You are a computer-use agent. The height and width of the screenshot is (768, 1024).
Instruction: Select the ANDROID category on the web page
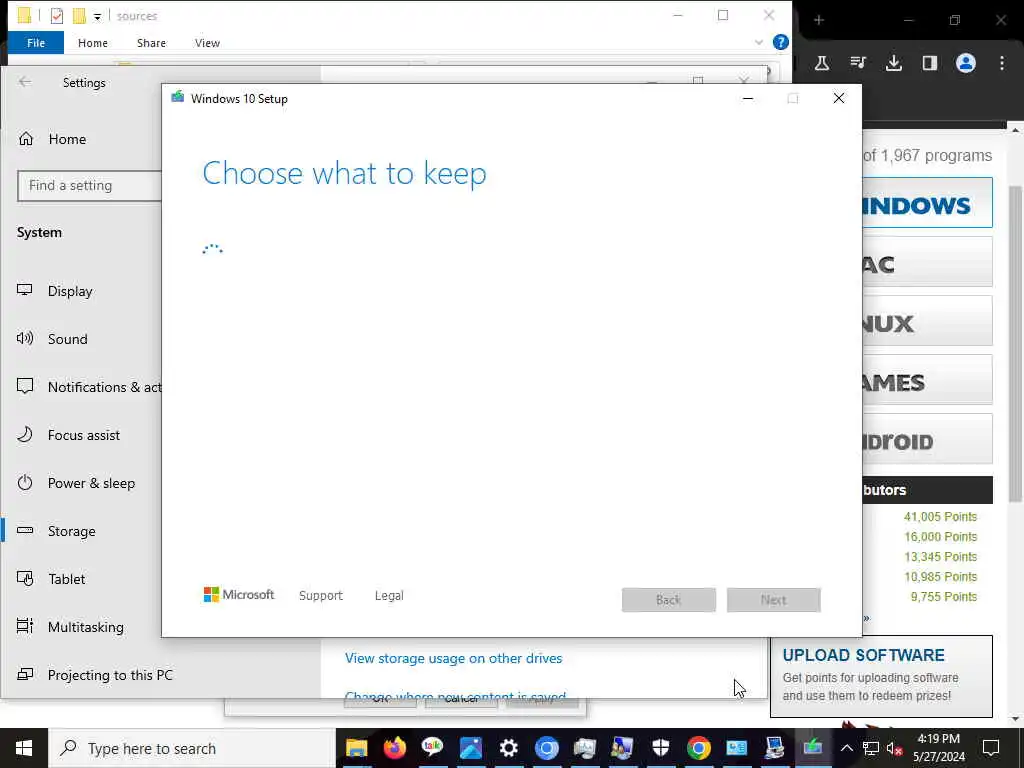coord(927,438)
